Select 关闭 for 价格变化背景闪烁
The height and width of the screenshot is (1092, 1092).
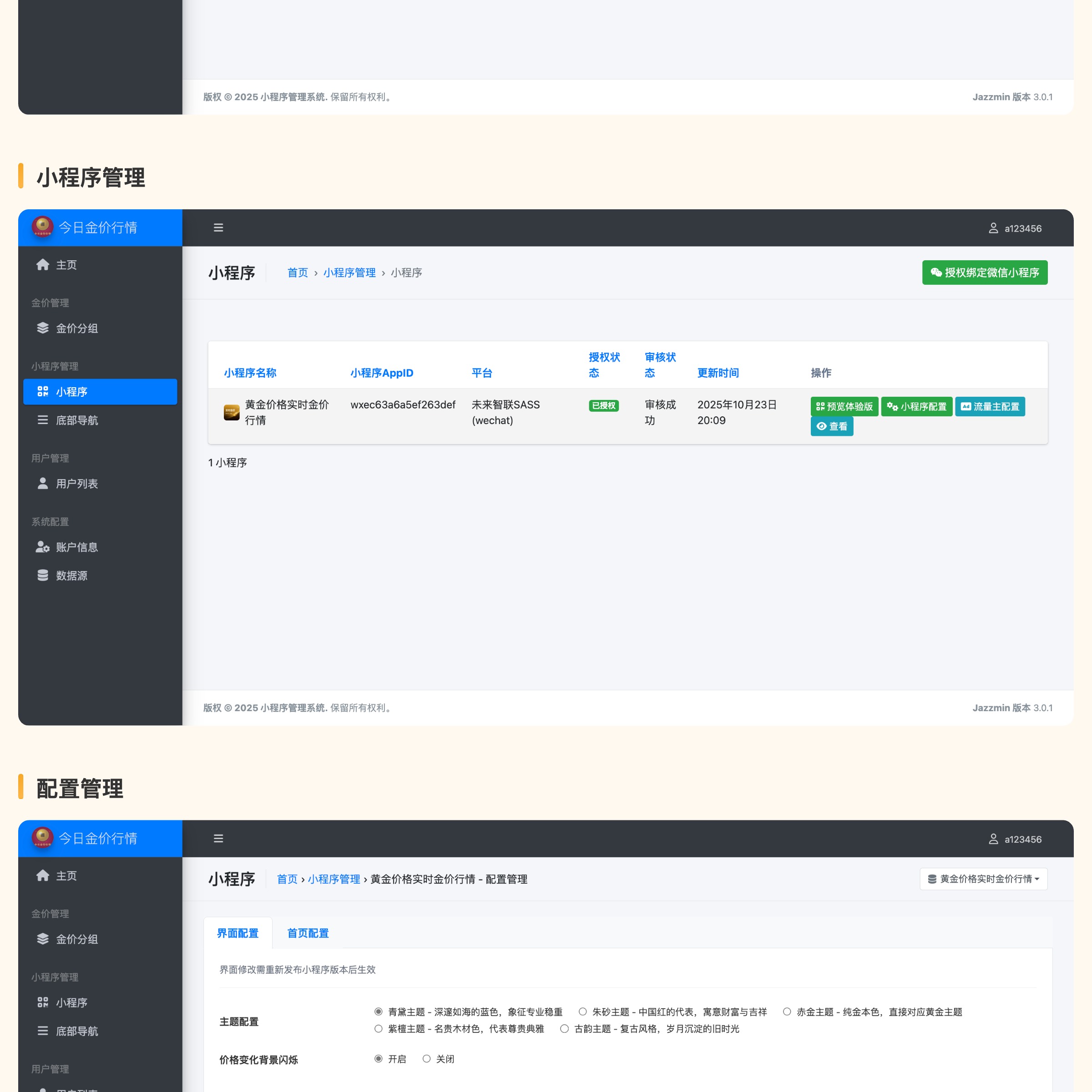427,1059
